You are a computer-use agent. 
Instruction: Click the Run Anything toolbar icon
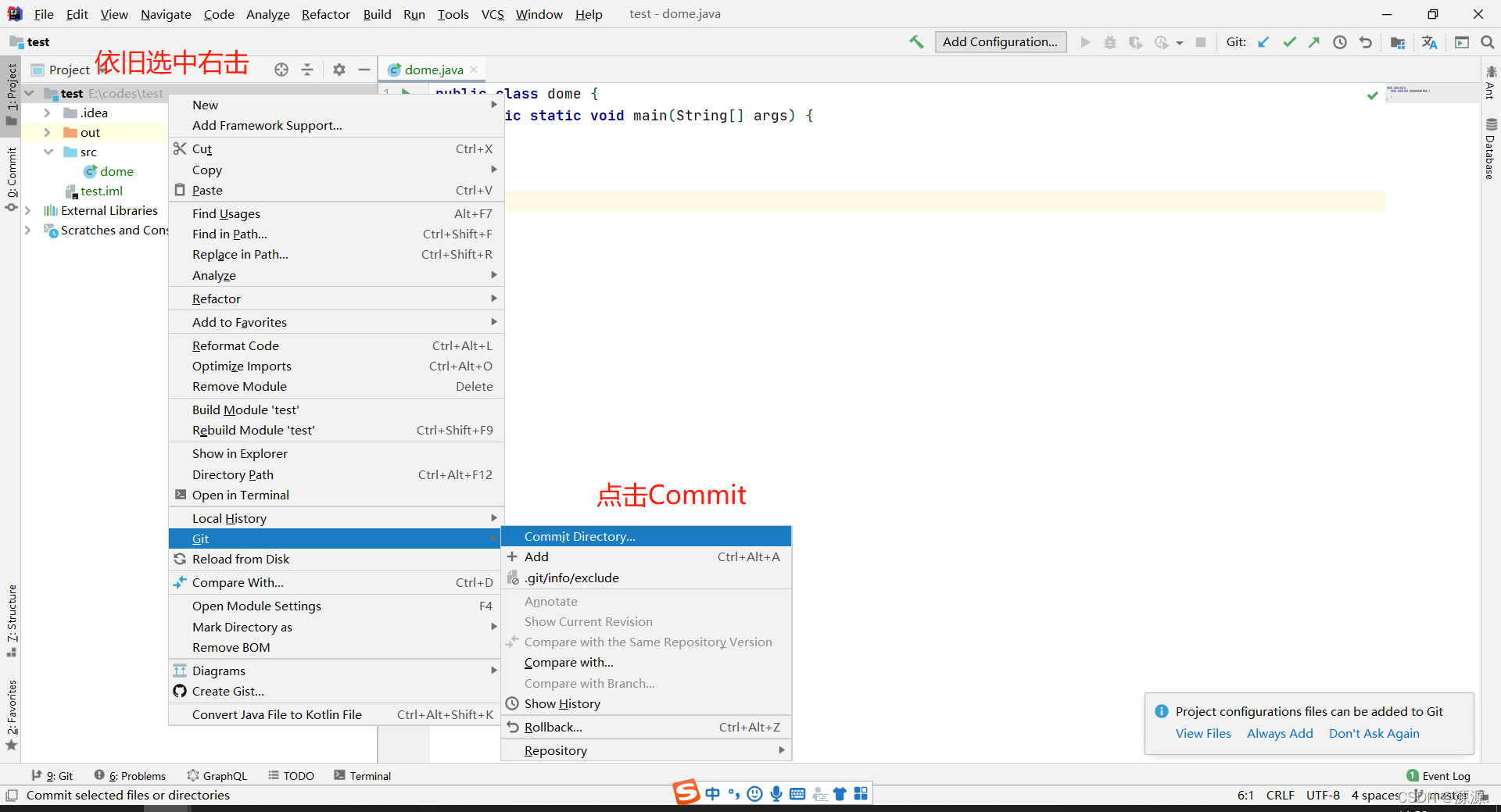pyautogui.click(x=1462, y=42)
